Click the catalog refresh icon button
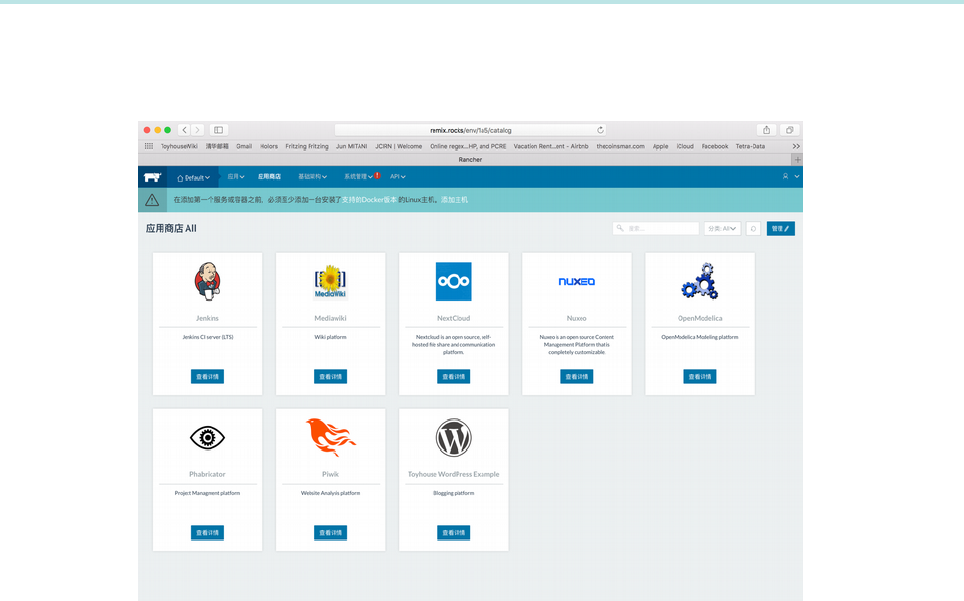Viewport: 964px width, 601px height. [753, 229]
